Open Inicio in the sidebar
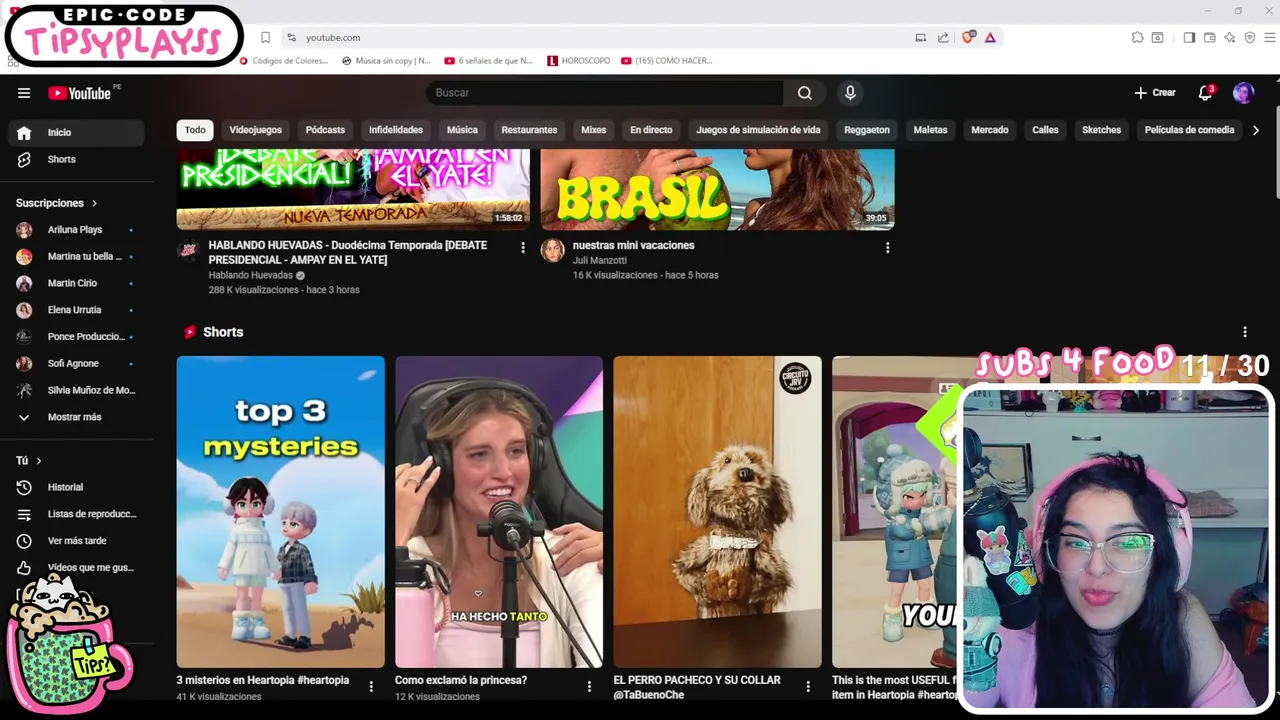This screenshot has width=1280, height=720. [x=76, y=132]
